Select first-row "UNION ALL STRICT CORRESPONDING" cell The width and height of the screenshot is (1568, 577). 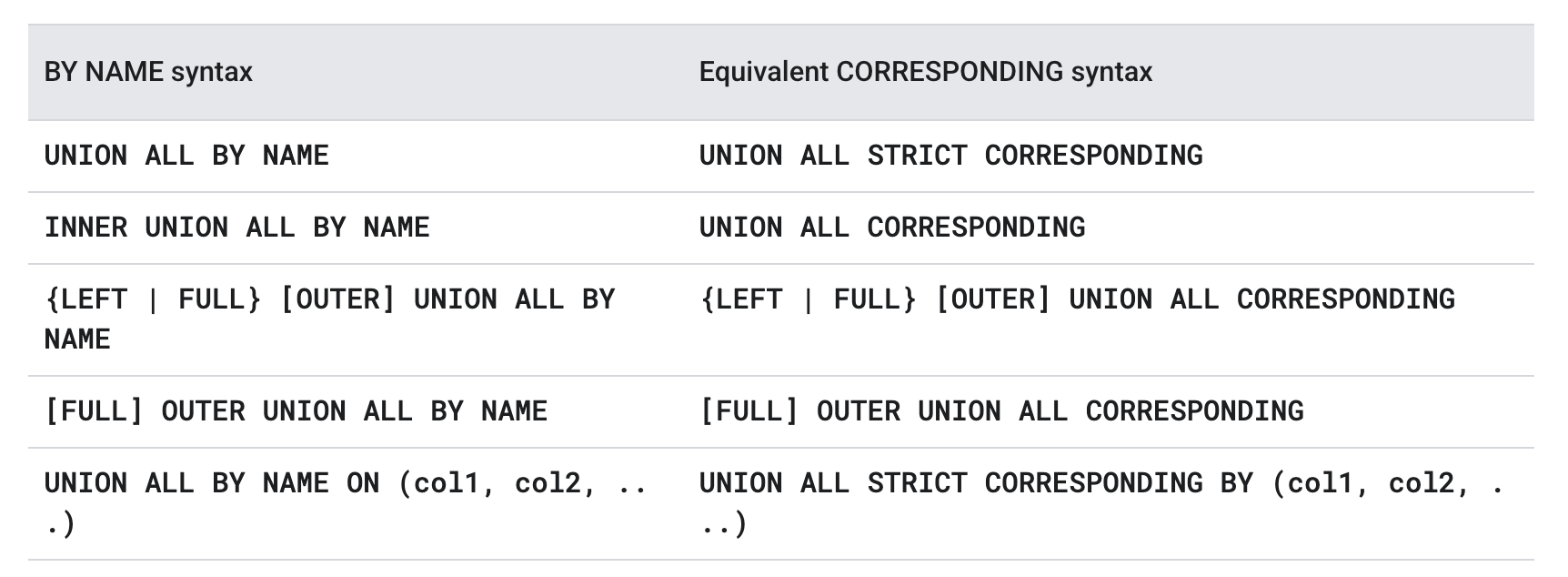pyautogui.click(x=950, y=156)
